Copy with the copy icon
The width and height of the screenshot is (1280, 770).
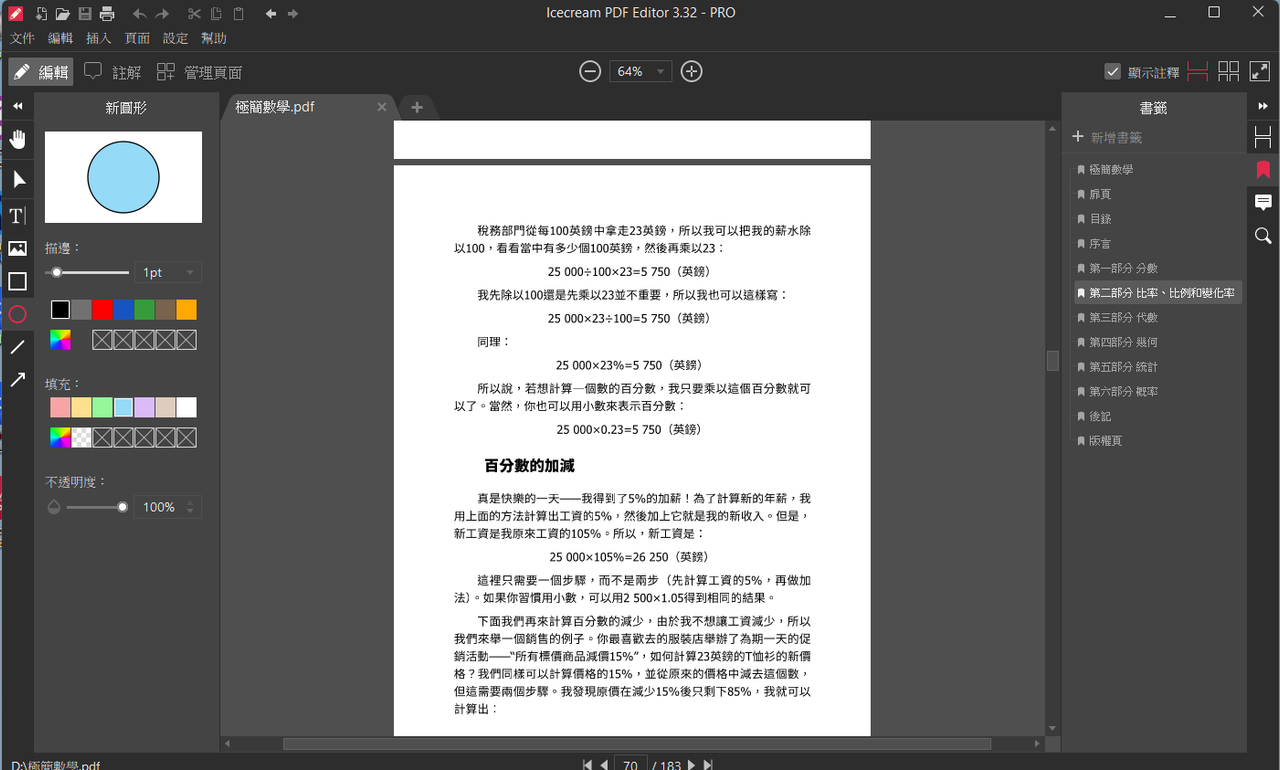click(216, 14)
